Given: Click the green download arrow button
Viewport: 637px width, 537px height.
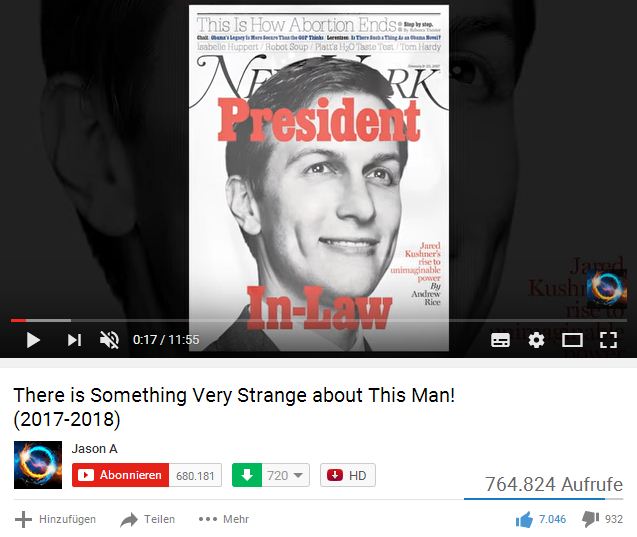Looking at the screenshot, I should pos(247,475).
